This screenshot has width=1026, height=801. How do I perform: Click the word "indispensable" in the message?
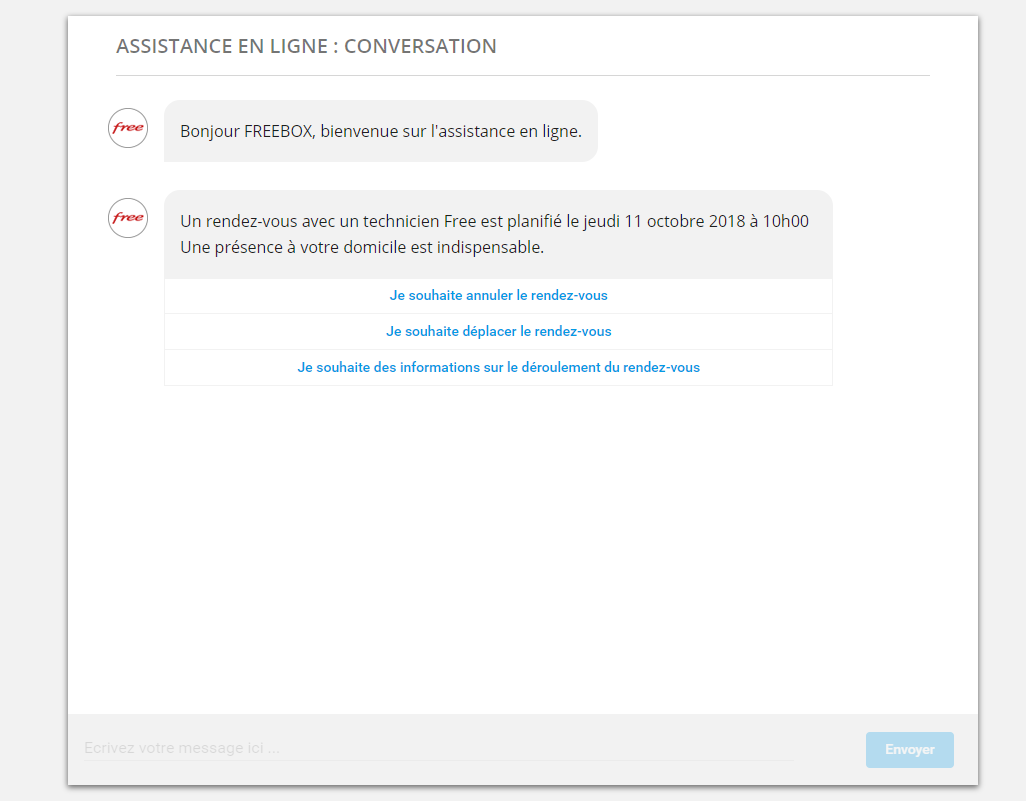coord(490,248)
